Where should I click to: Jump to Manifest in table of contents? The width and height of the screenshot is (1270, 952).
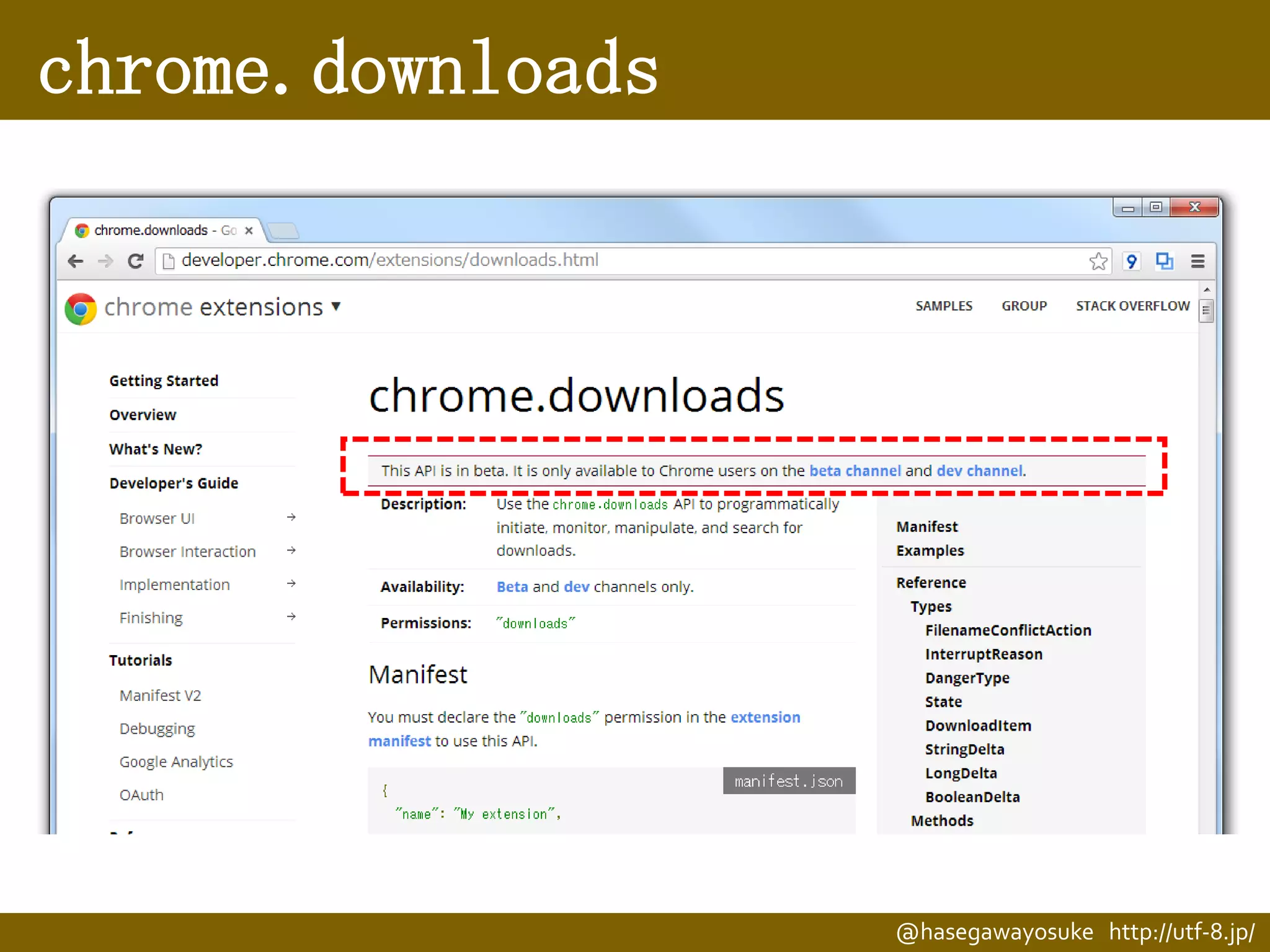point(927,527)
